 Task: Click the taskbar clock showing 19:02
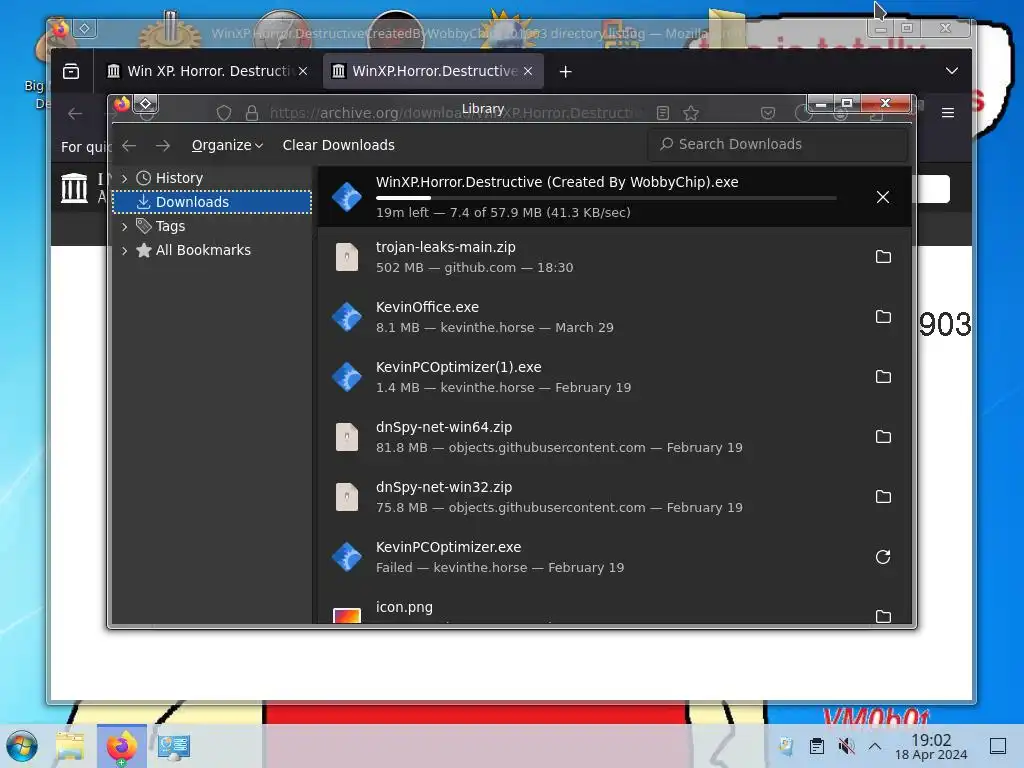[x=931, y=746]
